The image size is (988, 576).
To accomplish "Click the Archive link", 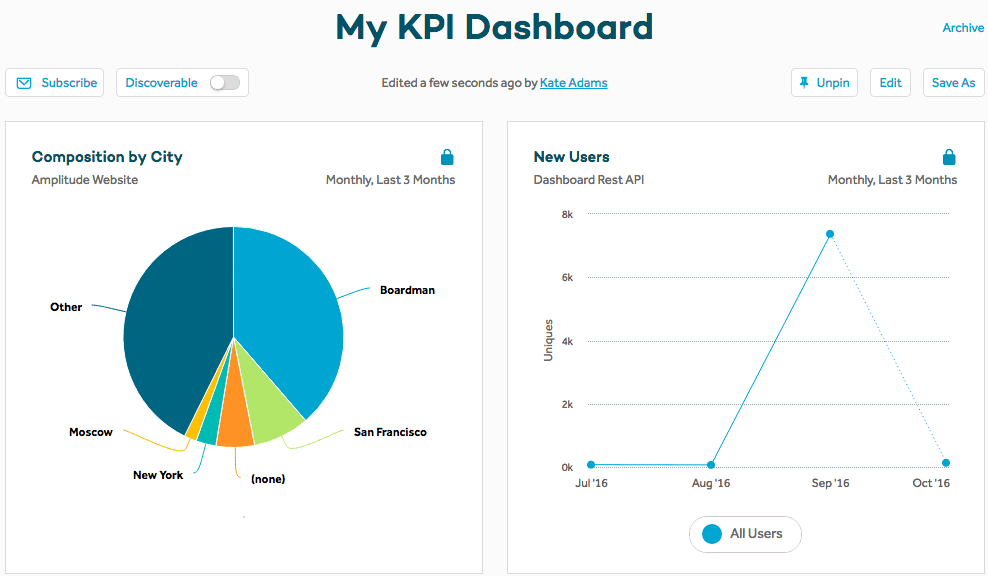I will pos(963,27).
